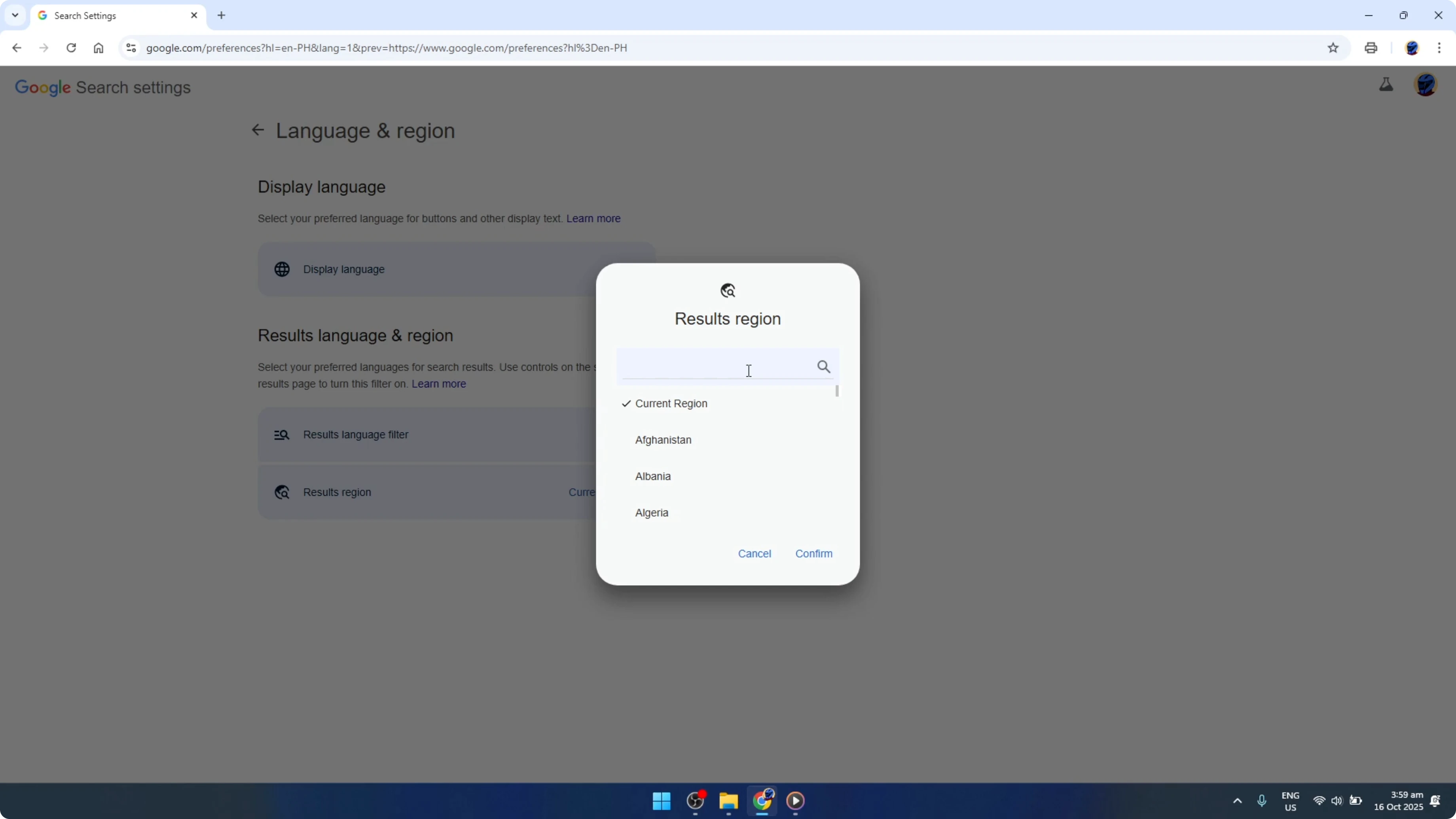1456x819 pixels.
Task: Expand hidden icons in the system tray
Action: coord(1237,801)
